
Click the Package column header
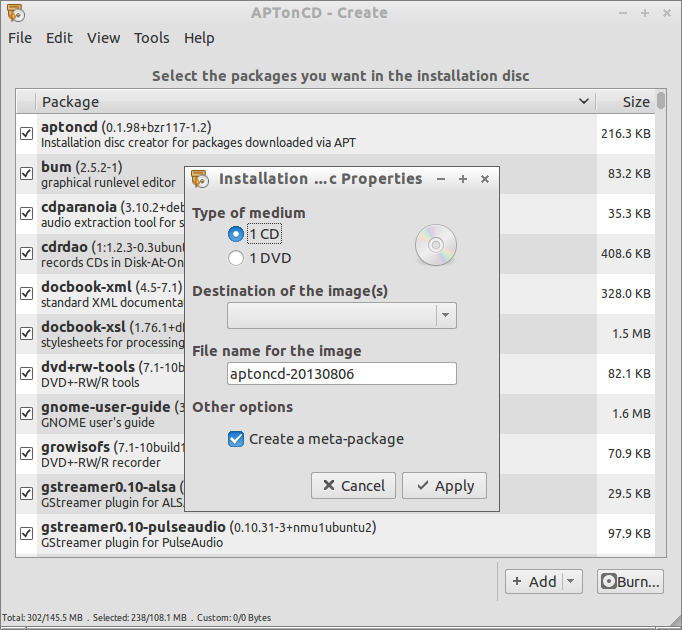[316, 102]
